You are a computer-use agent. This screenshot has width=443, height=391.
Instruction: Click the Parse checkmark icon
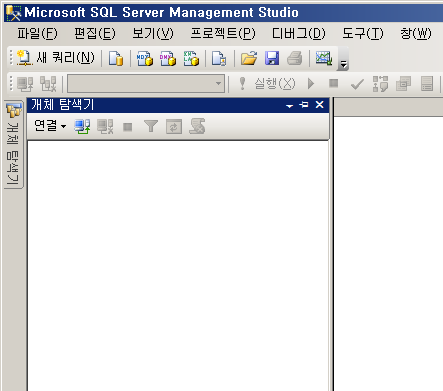[357, 84]
